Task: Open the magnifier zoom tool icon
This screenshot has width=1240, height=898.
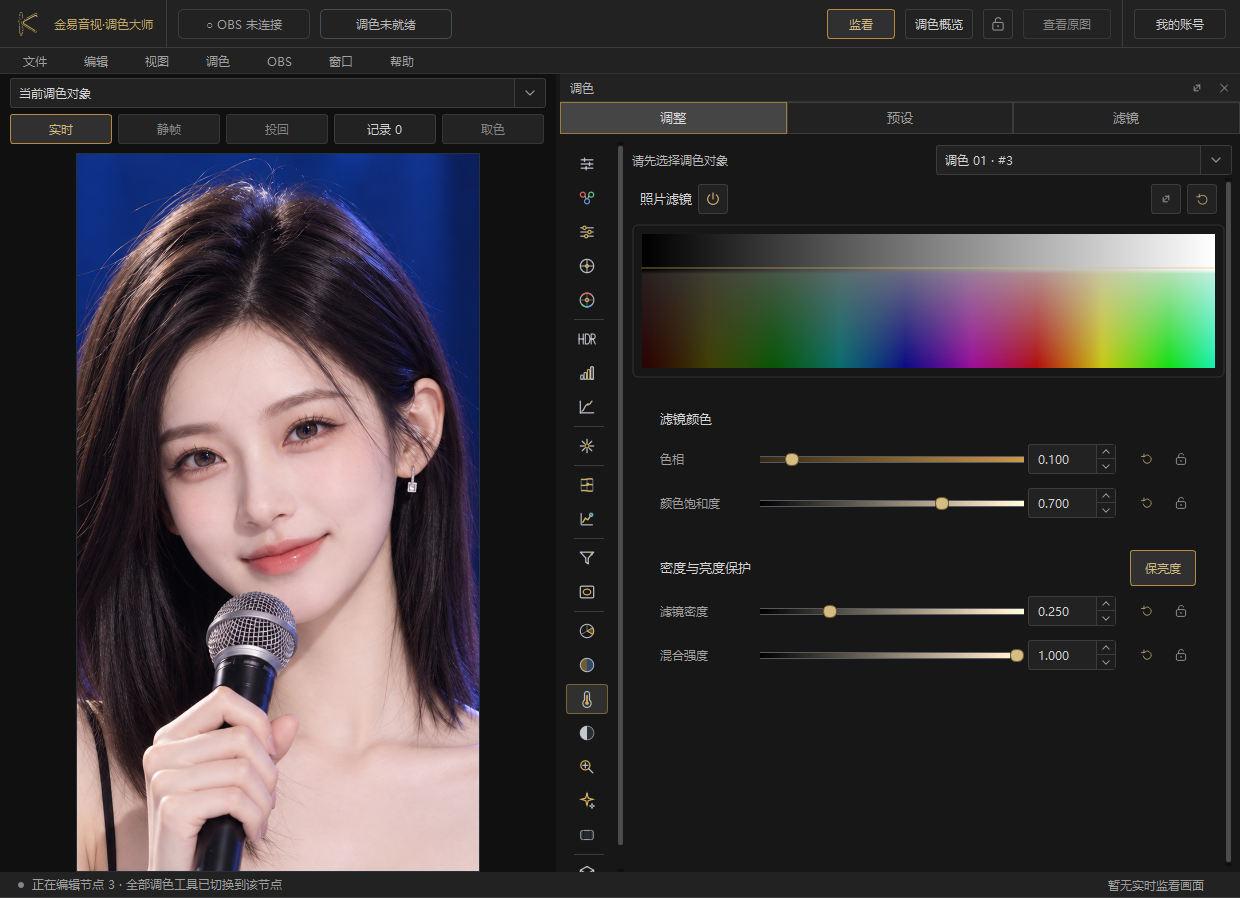Action: (587, 767)
